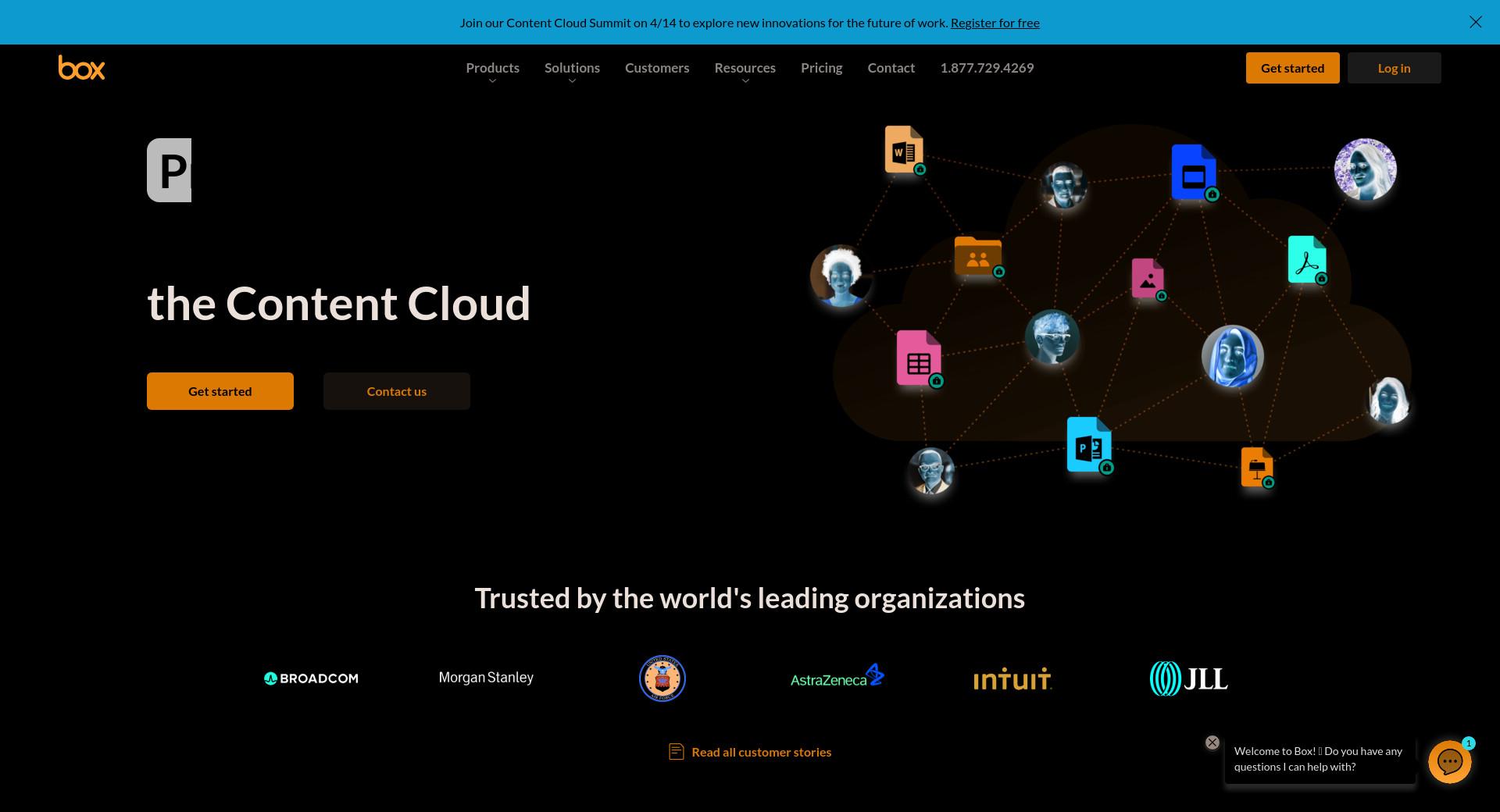The image size is (1500, 812).
Task: Click the heading Trusted by the world's leading organizations
Action: 750,598
